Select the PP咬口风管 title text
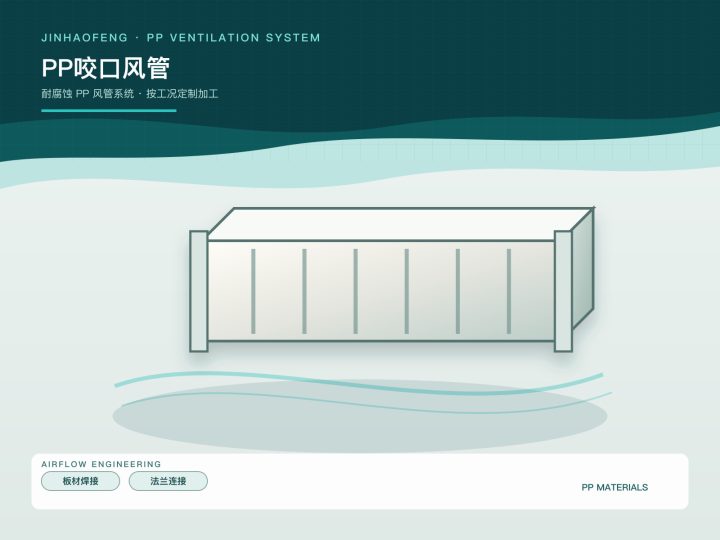Image resolution: width=720 pixels, height=540 pixels. tap(106, 68)
